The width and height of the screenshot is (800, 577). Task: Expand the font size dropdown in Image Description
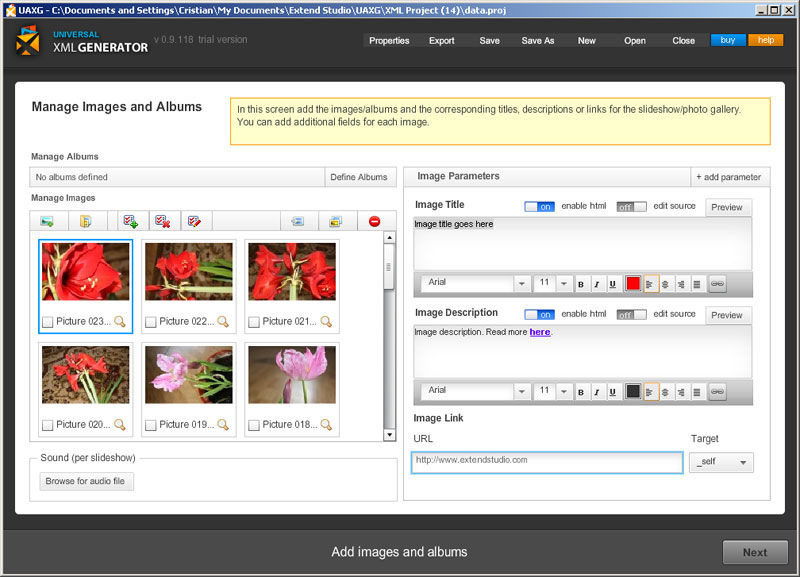564,391
